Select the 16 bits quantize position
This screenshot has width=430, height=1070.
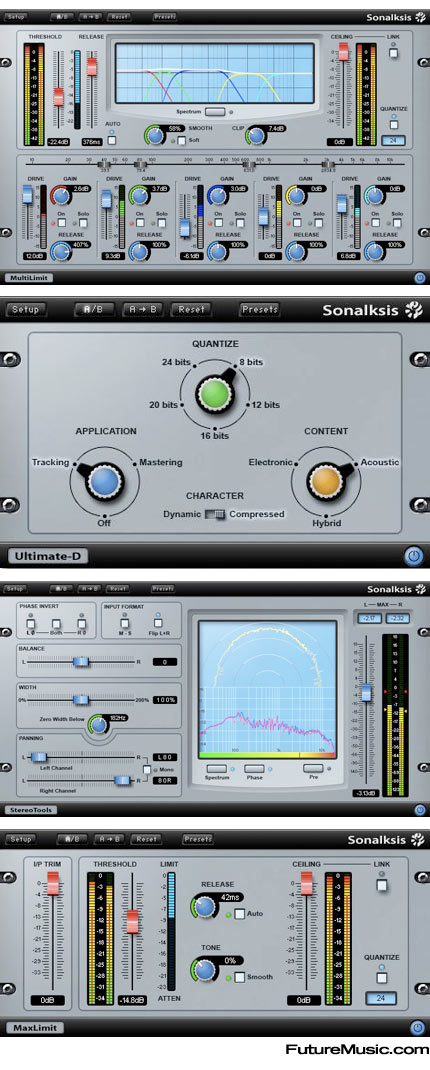coord(214,435)
